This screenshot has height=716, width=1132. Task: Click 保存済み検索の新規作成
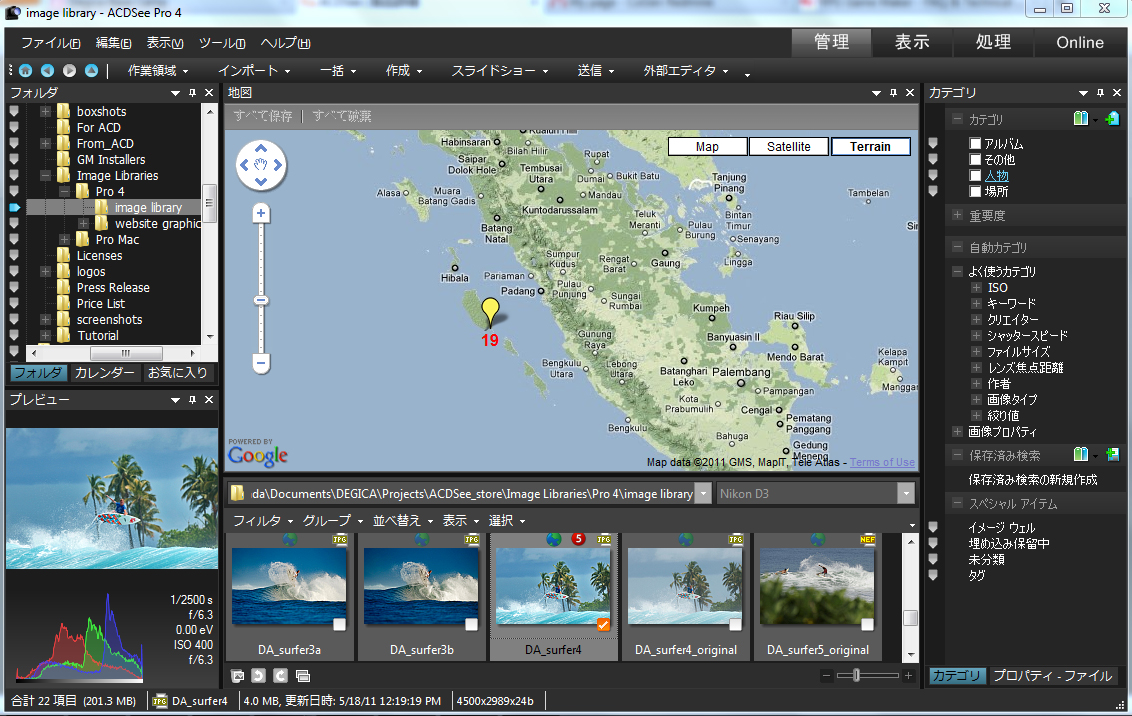(1032, 479)
